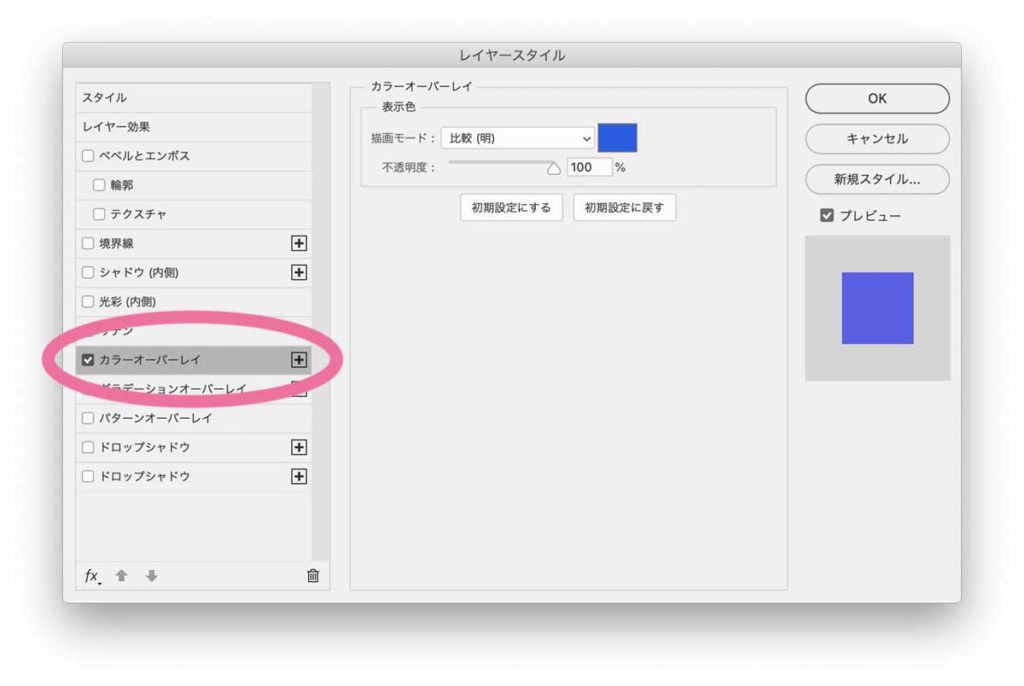
Task: Disable the カラーオーバーレイ checkbox
Action: coord(88,360)
